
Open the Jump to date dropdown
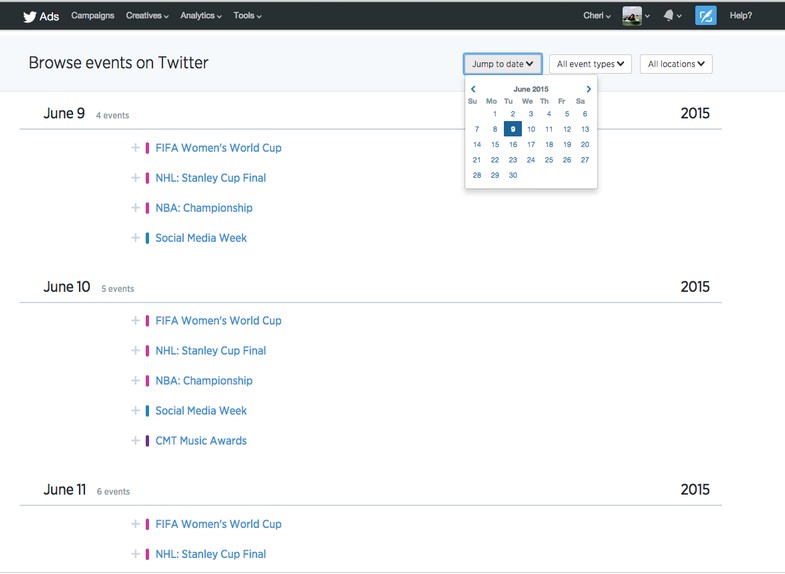[502, 64]
